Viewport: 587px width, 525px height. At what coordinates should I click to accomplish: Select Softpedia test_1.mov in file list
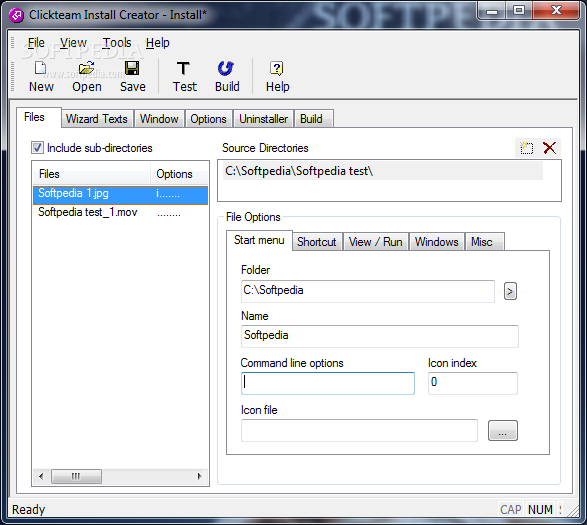(x=120, y=213)
